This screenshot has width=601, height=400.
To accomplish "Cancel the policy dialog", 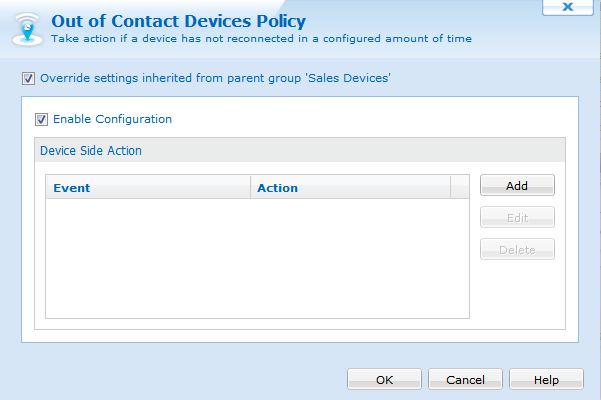I will click(465, 379).
